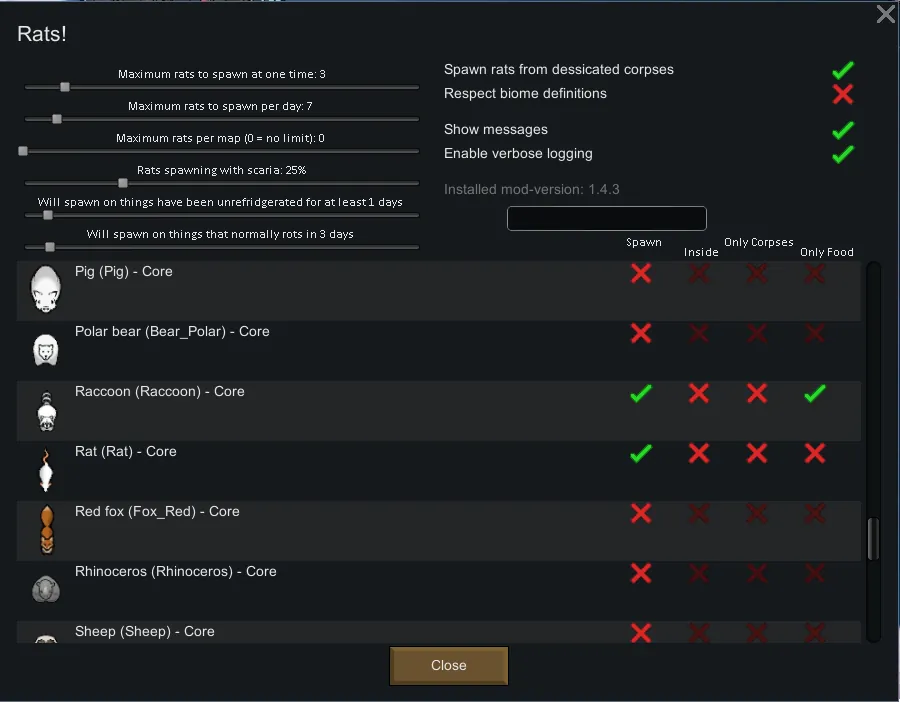The image size is (900, 702).
Task: Disable the Show messages option
Action: coord(843,130)
